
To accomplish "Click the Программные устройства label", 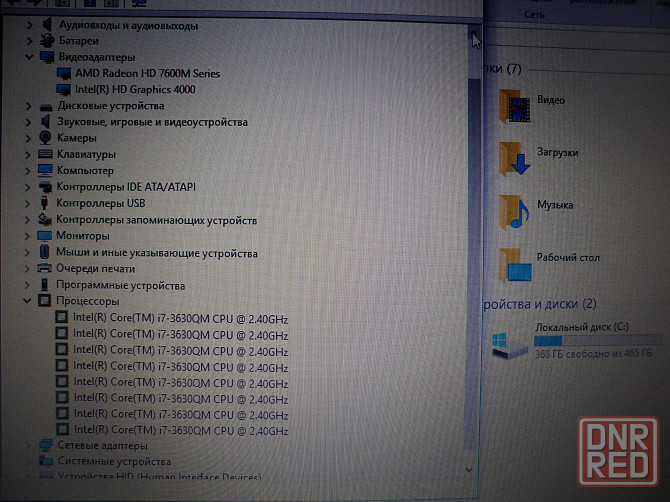I will click(x=120, y=285).
